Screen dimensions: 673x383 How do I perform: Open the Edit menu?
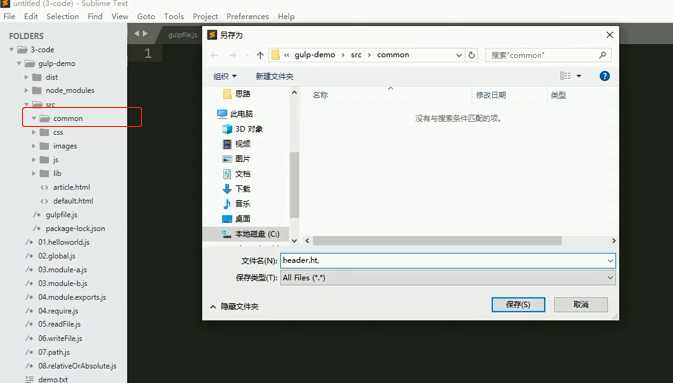(x=31, y=16)
